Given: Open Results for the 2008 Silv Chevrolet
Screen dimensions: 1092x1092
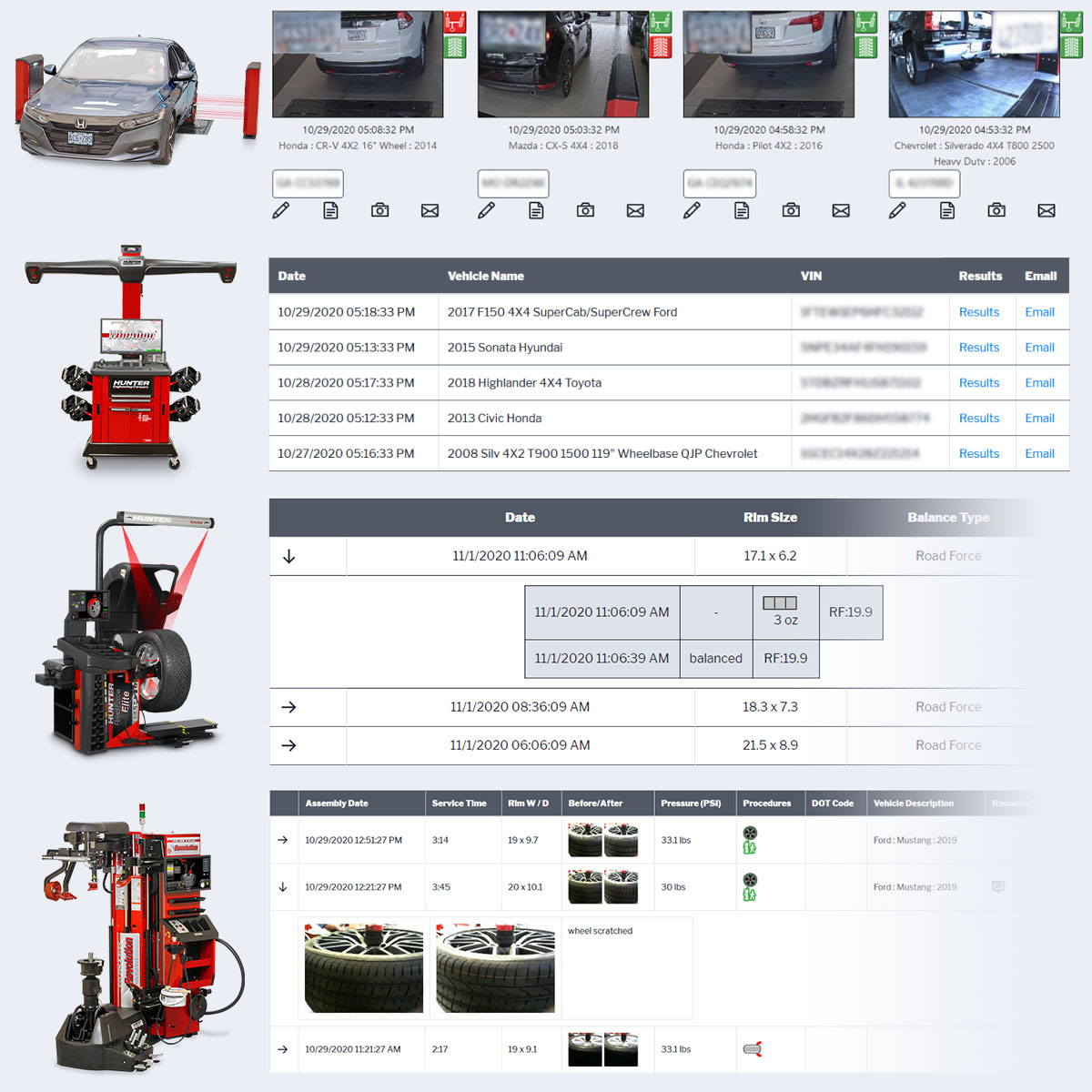Looking at the screenshot, I should 979,453.
